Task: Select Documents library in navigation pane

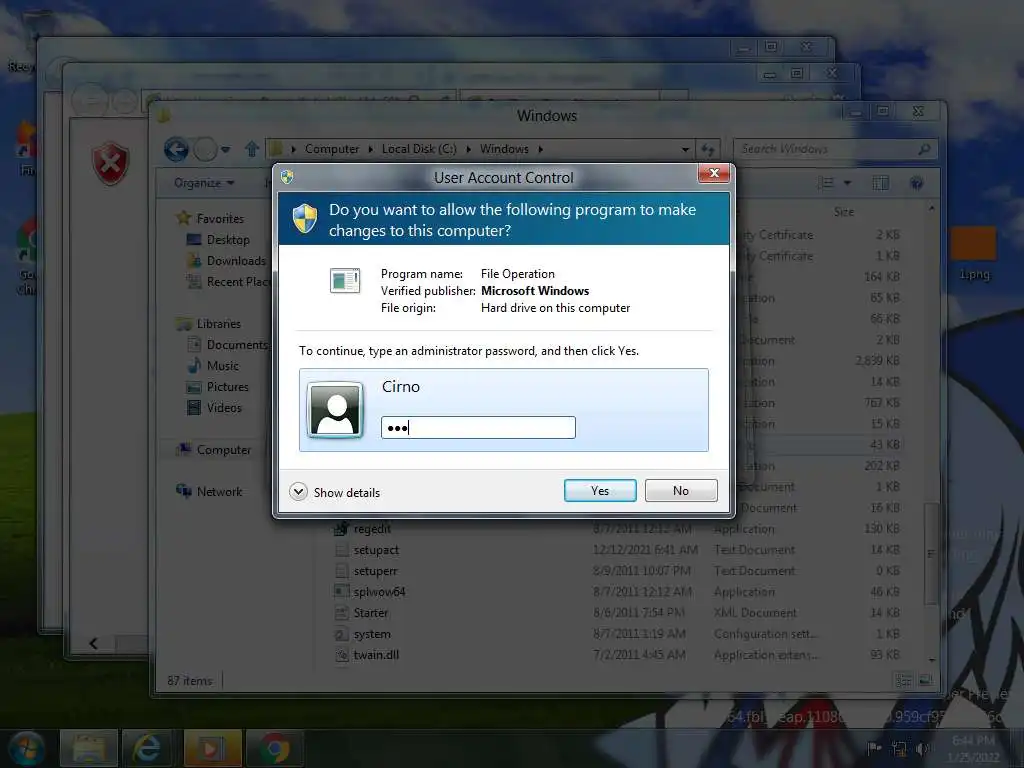Action: (x=236, y=345)
